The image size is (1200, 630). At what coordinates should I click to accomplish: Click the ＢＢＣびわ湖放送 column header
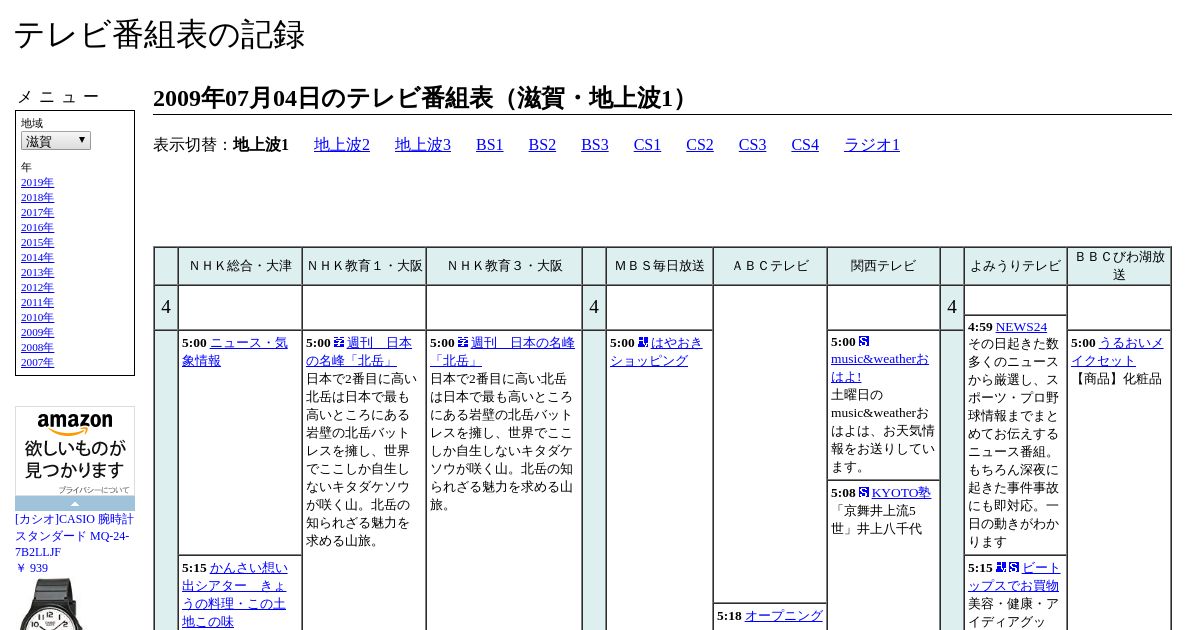pyautogui.click(x=1119, y=266)
